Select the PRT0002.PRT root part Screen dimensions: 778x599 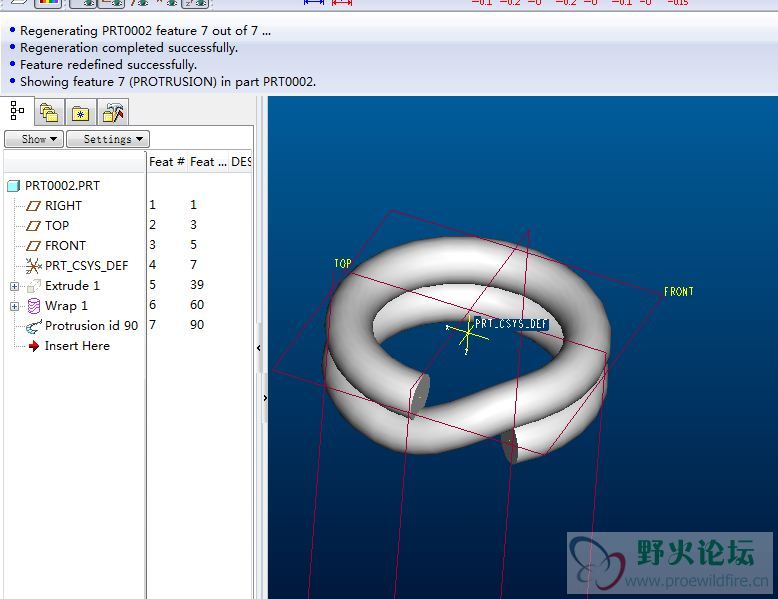coord(54,186)
